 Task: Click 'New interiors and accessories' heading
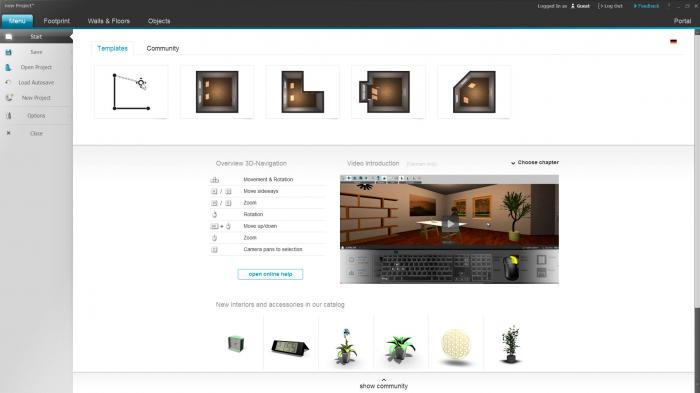tap(280, 305)
